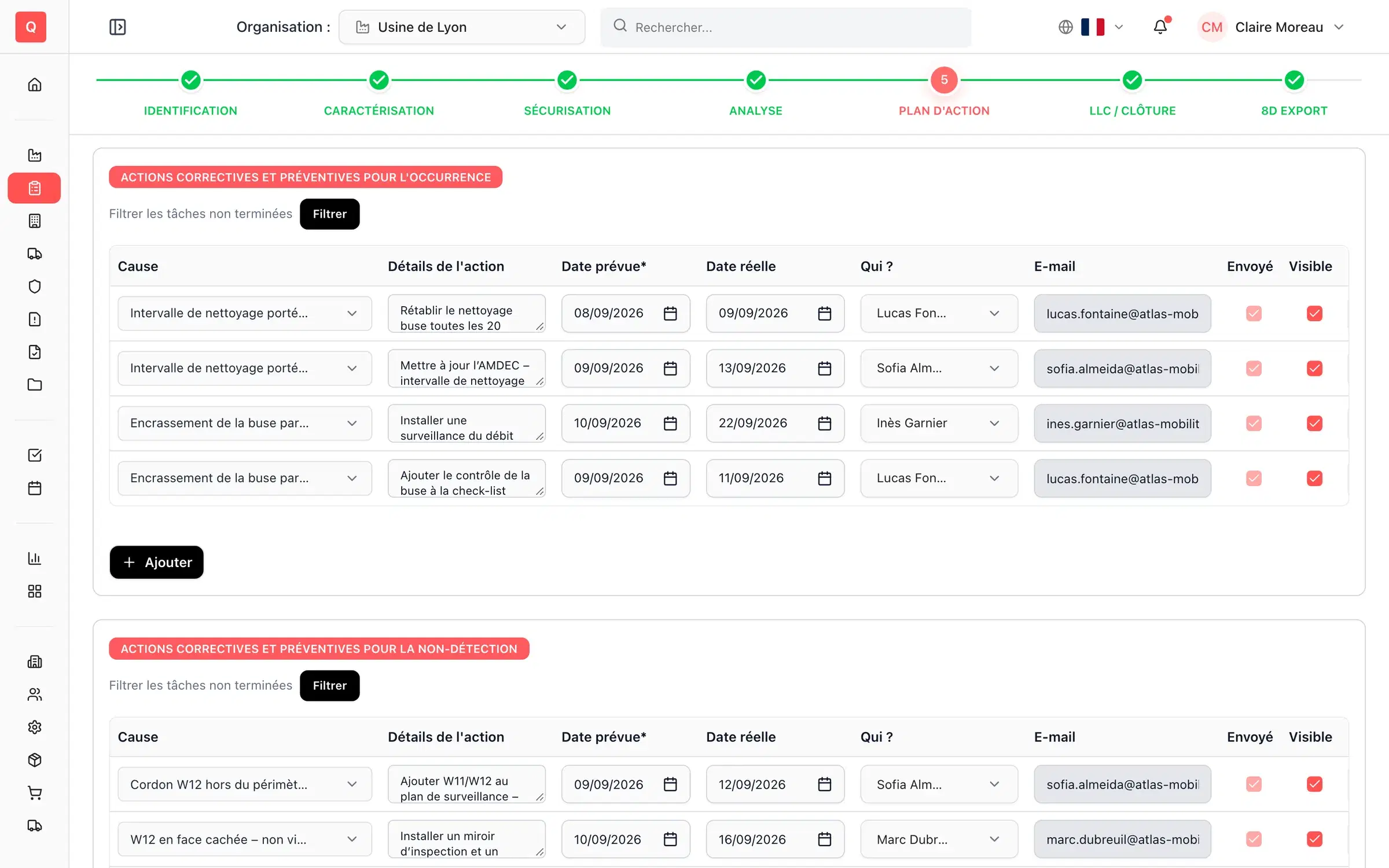The image size is (1389, 868).
Task: Click the truck icon above the shield icon
Action: click(x=35, y=253)
